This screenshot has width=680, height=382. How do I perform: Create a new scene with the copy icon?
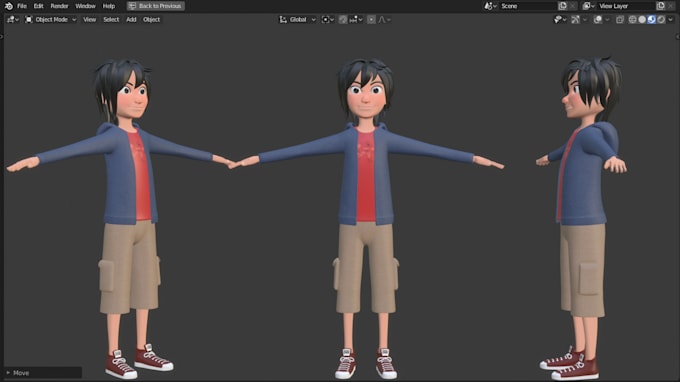click(x=563, y=6)
